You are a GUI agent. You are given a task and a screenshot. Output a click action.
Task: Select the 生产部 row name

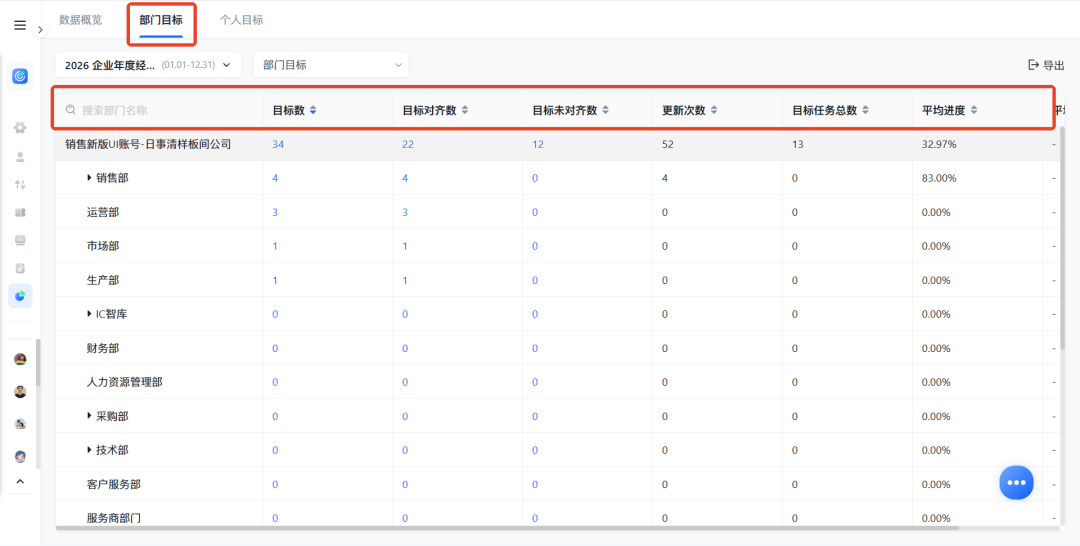point(103,280)
